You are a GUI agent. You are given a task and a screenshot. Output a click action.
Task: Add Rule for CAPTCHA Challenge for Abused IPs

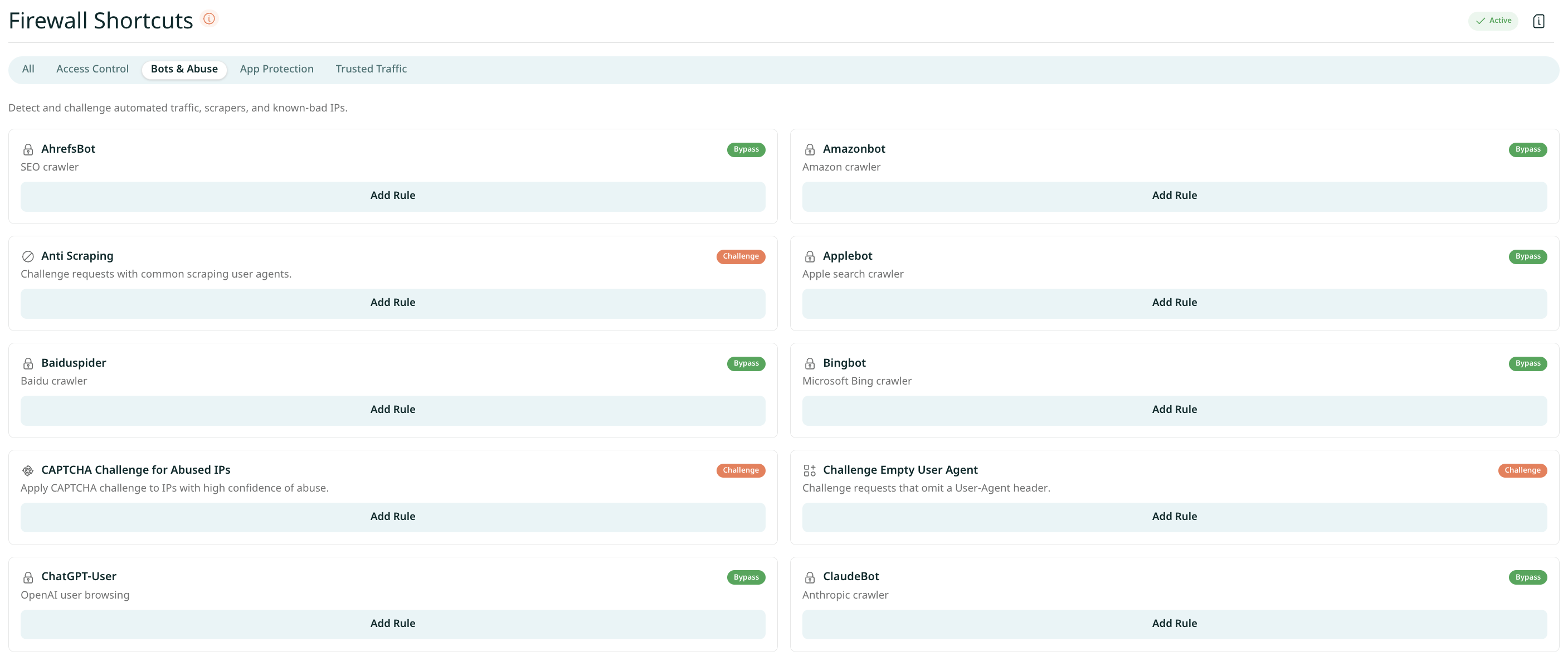tap(393, 517)
